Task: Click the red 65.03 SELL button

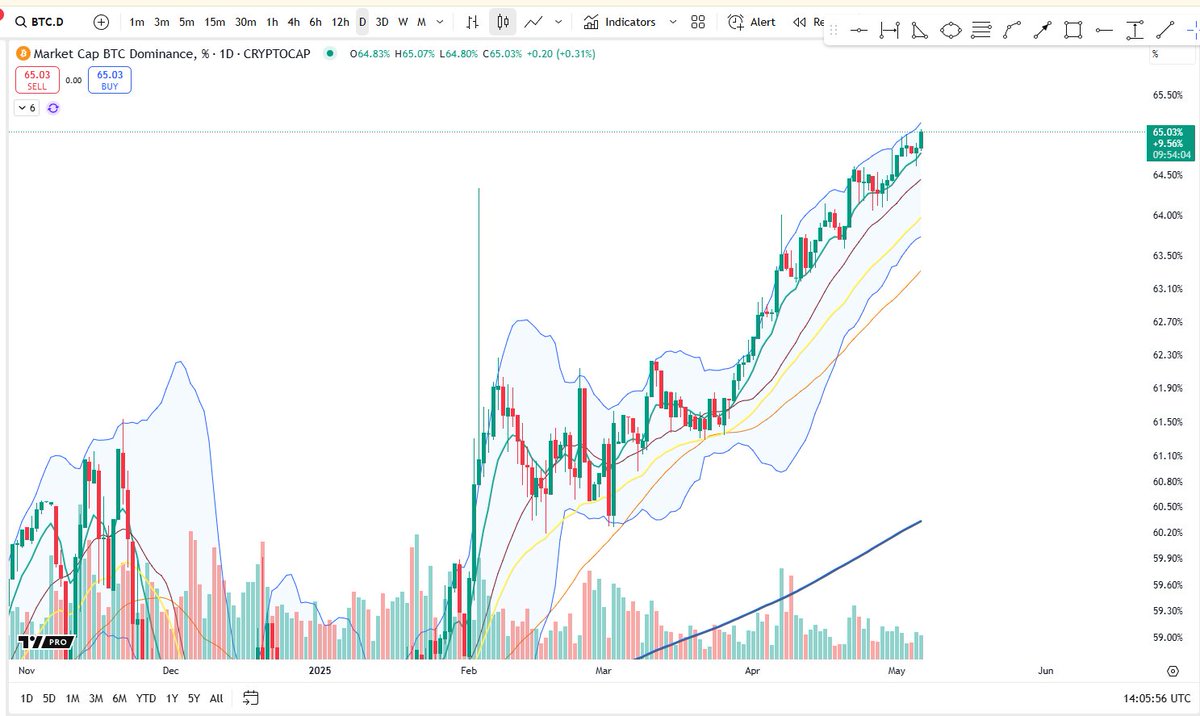Action: (x=36, y=80)
